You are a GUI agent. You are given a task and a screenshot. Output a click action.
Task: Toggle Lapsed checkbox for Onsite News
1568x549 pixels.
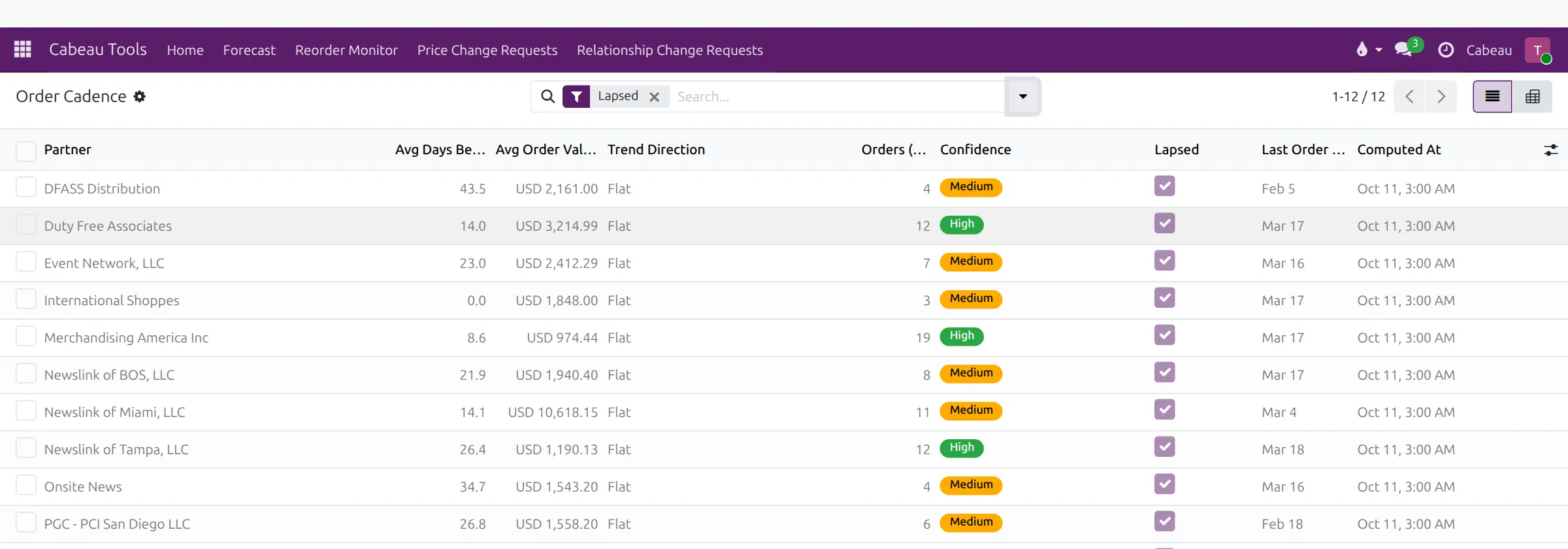point(1164,484)
